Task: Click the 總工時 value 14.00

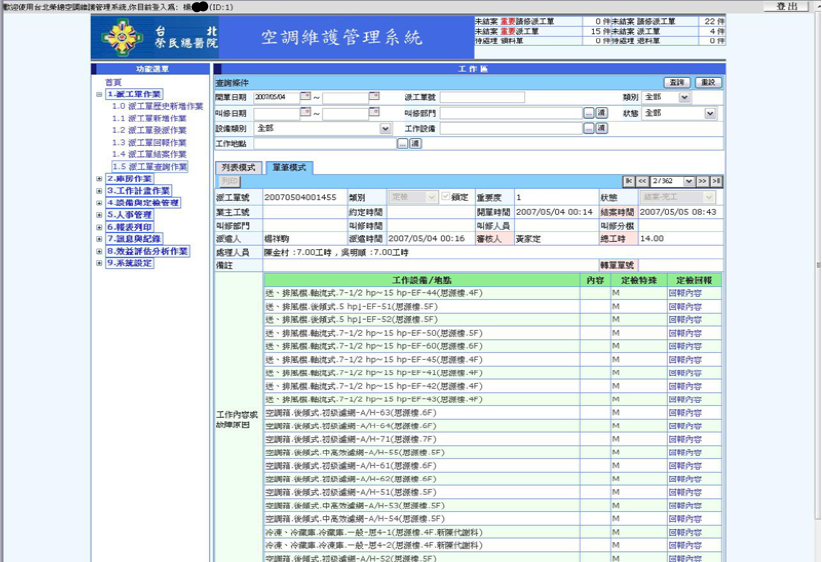Action: (652, 239)
